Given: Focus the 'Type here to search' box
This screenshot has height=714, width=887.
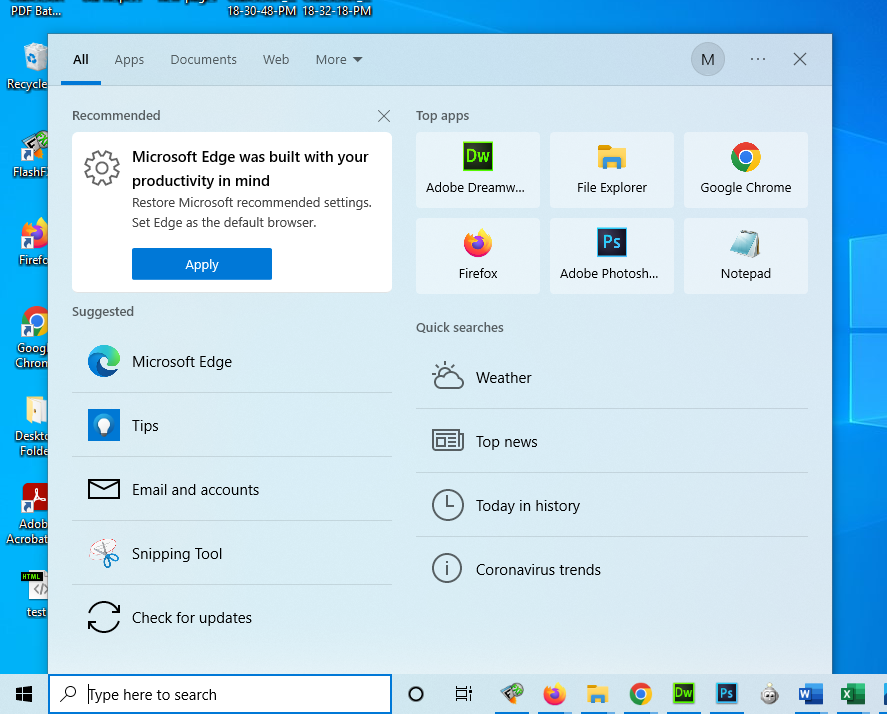Looking at the screenshot, I should [x=220, y=694].
